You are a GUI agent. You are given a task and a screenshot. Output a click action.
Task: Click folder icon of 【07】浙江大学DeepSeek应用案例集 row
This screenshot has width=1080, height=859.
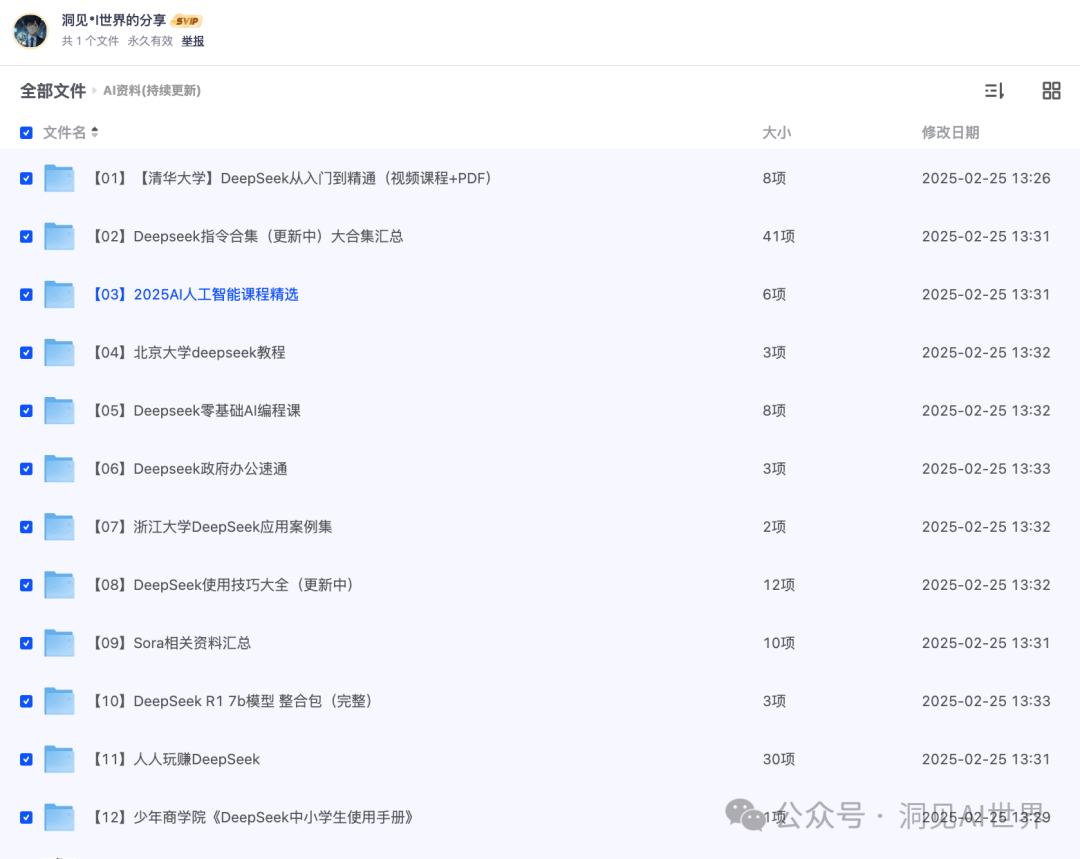point(59,527)
